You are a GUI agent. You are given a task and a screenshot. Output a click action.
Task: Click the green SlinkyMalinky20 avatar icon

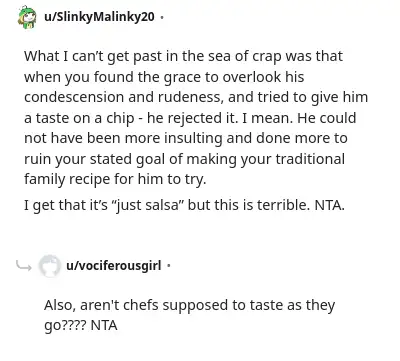point(27,17)
